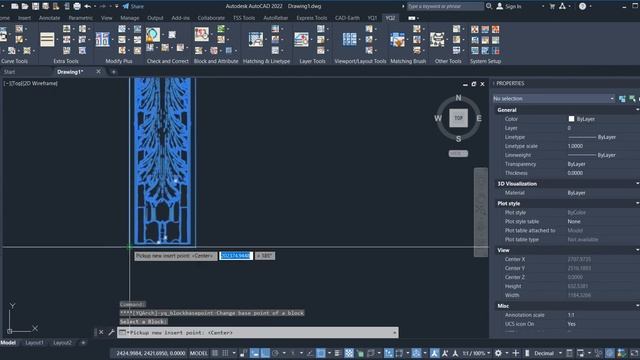Click the search magnifier icon in title bar
640x360 pixels.
coord(489,6)
